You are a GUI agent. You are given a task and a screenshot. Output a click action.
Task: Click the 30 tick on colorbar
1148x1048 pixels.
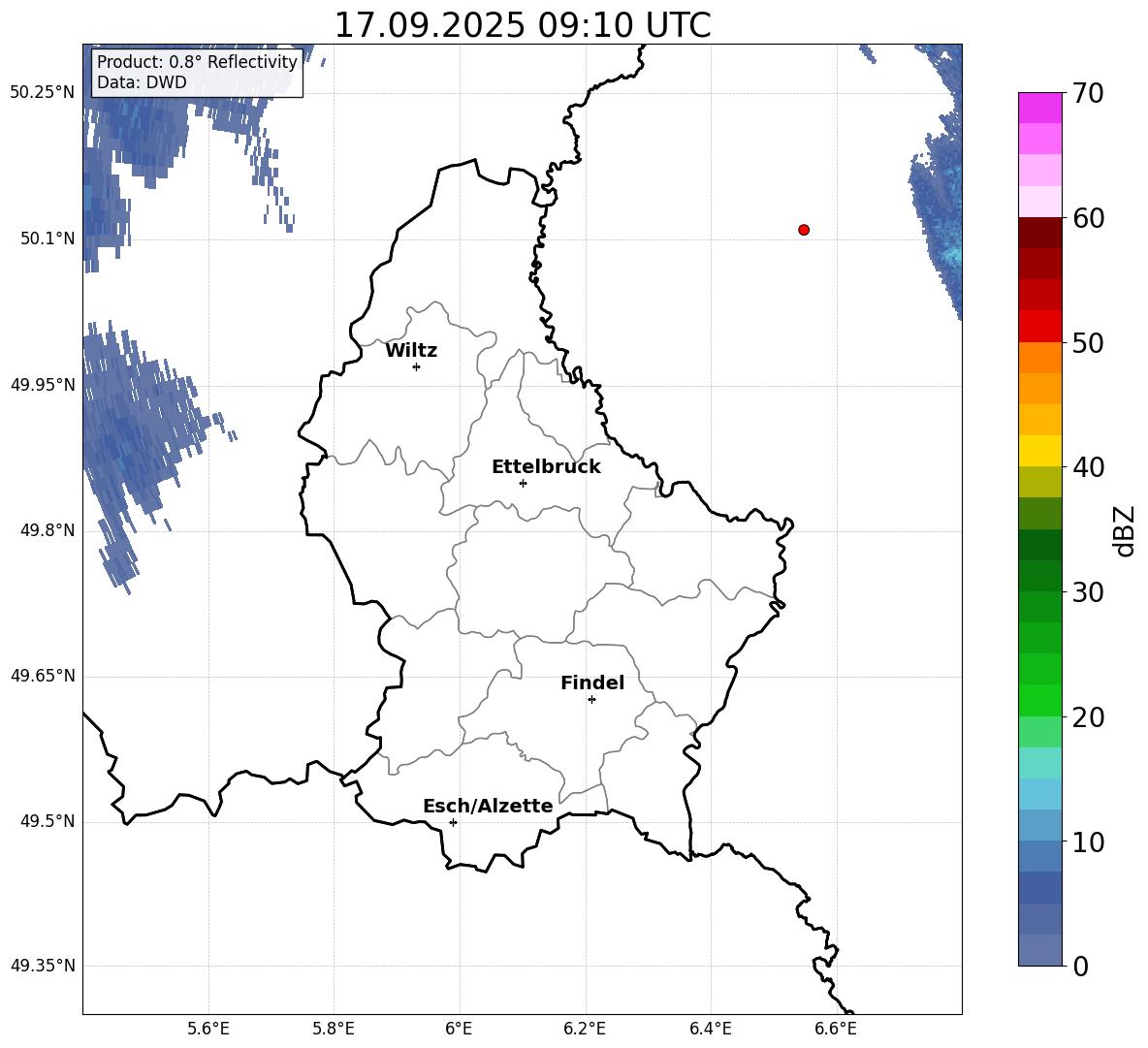1088,592
